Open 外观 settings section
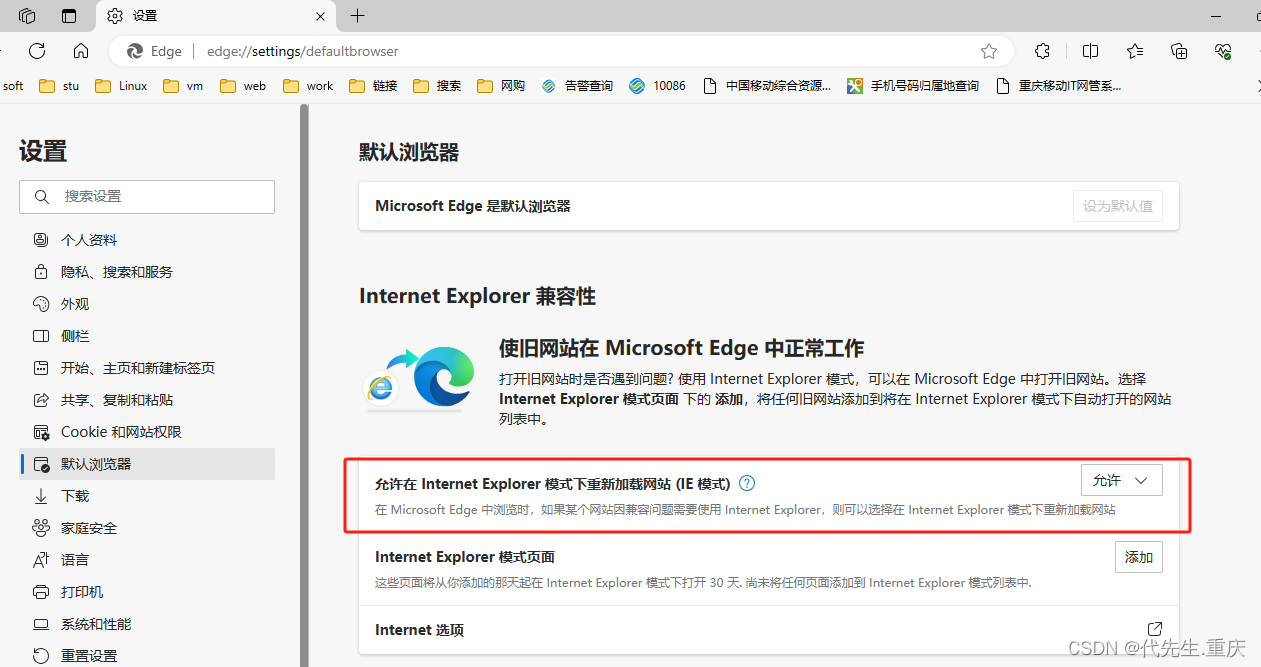The image size is (1261, 667). point(147,304)
